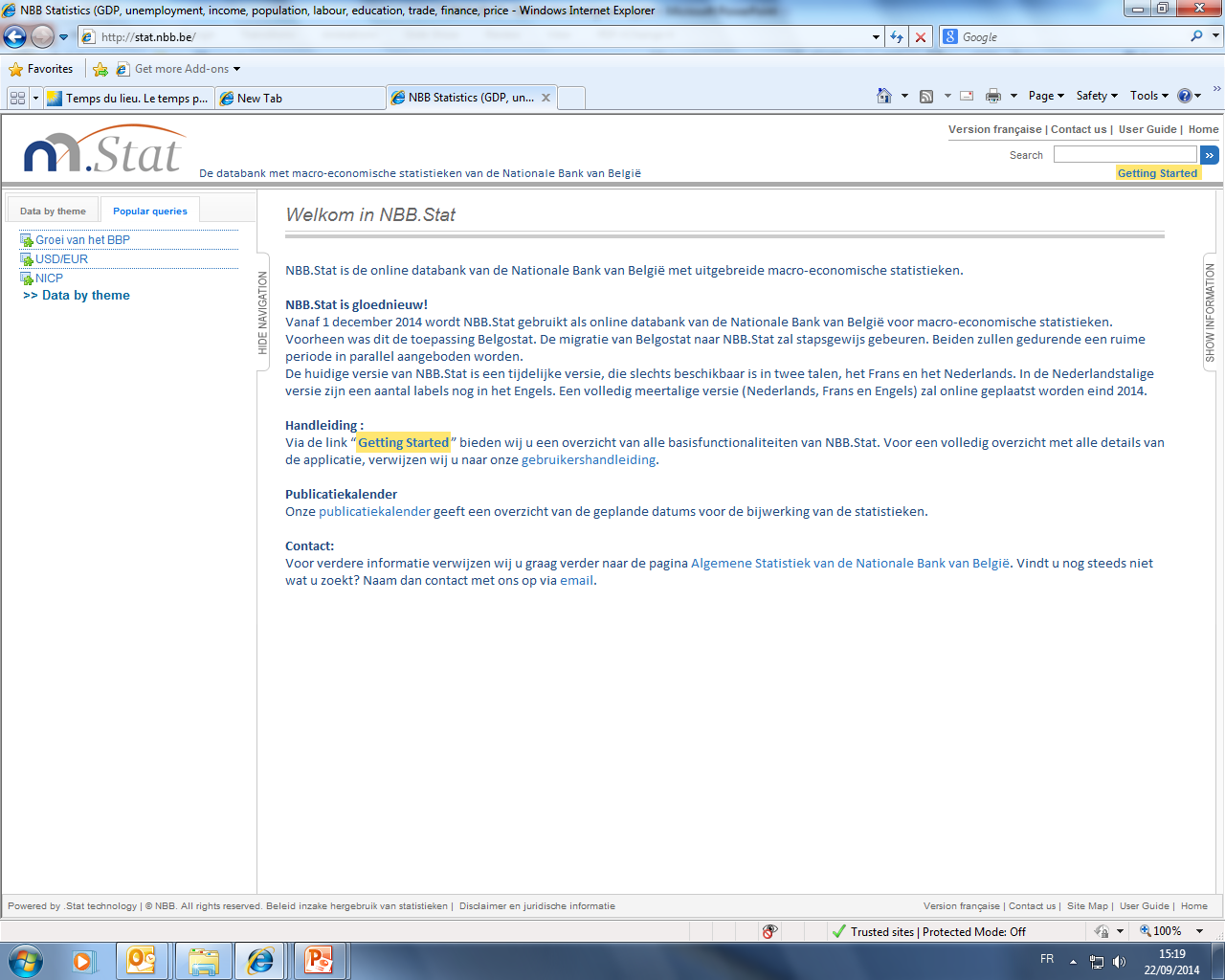Click the Groei van het BBP query icon
The height and width of the screenshot is (980, 1225).
pyautogui.click(x=27, y=240)
